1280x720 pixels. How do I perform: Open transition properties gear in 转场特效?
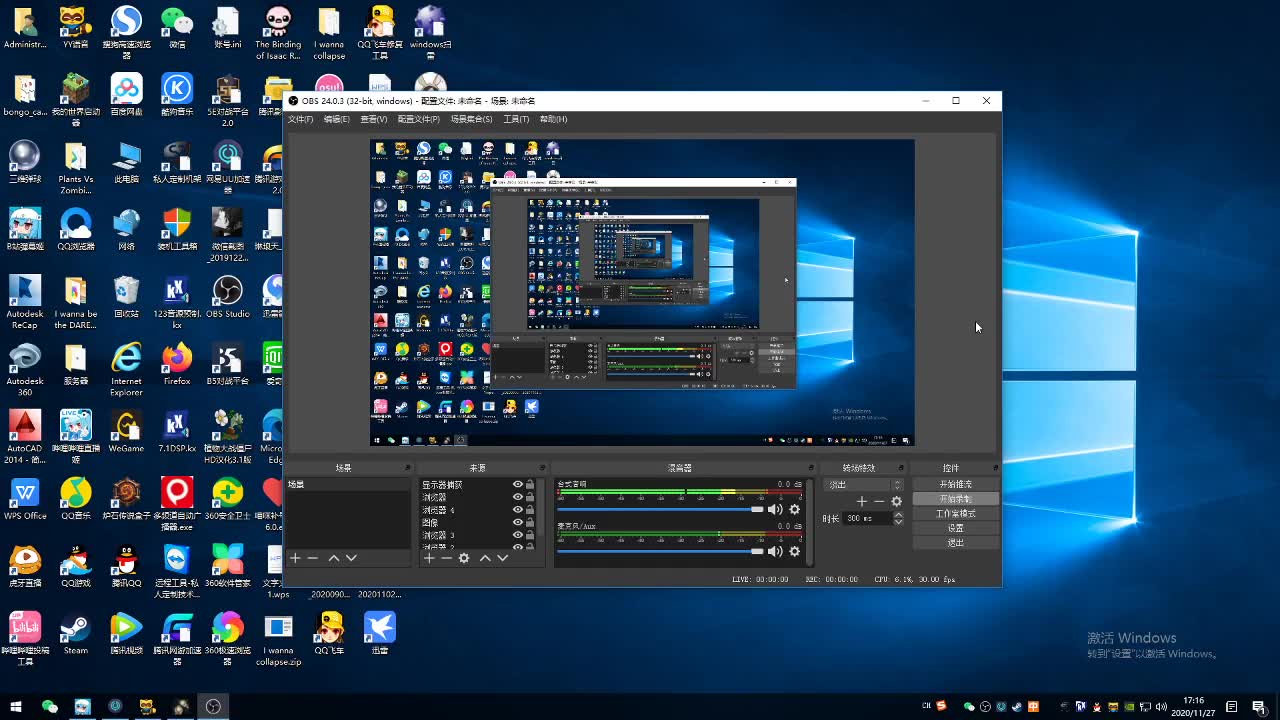pos(896,501)
